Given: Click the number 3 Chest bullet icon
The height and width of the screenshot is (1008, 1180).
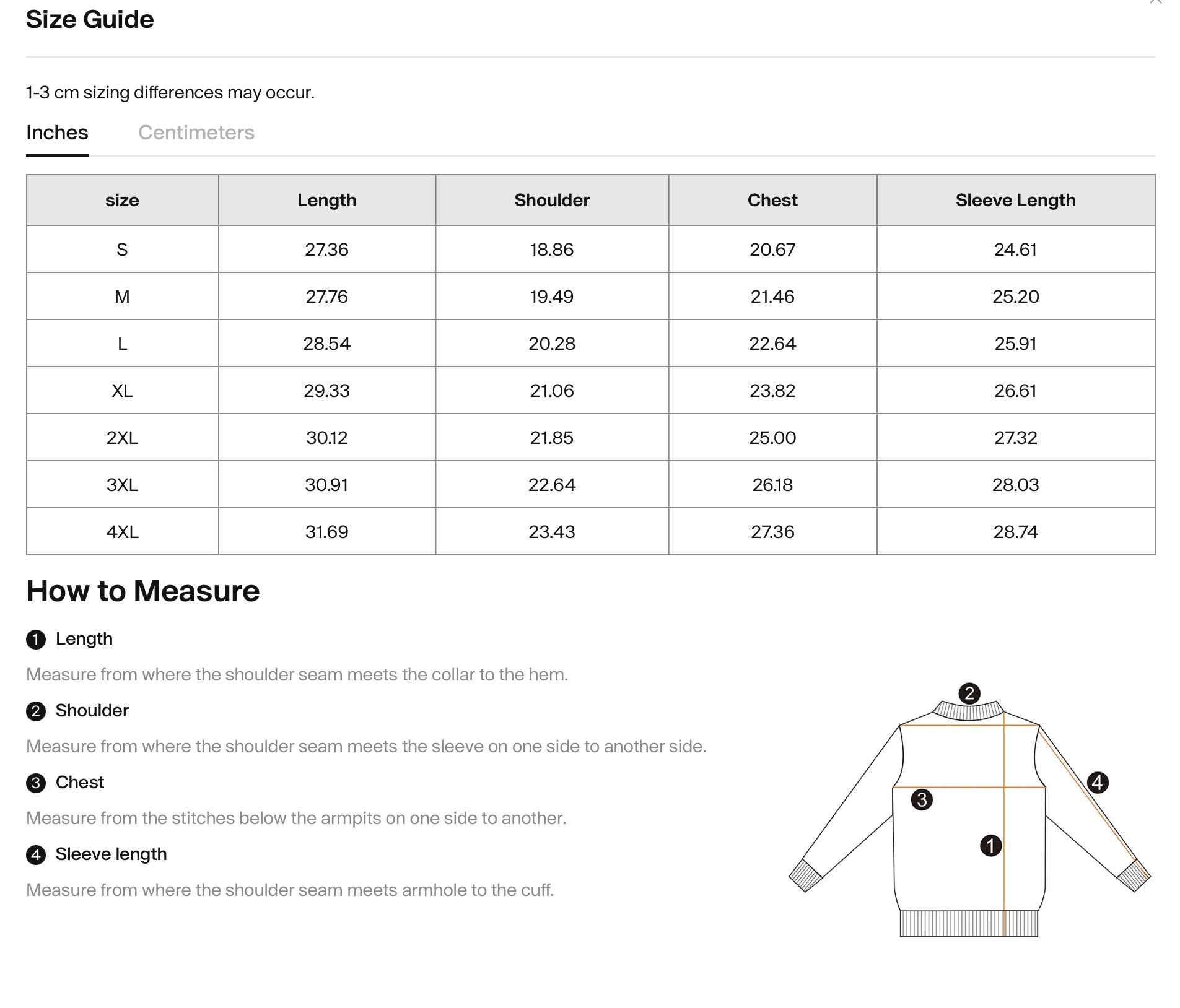Looking at the screenshot, I should (36, 783).
